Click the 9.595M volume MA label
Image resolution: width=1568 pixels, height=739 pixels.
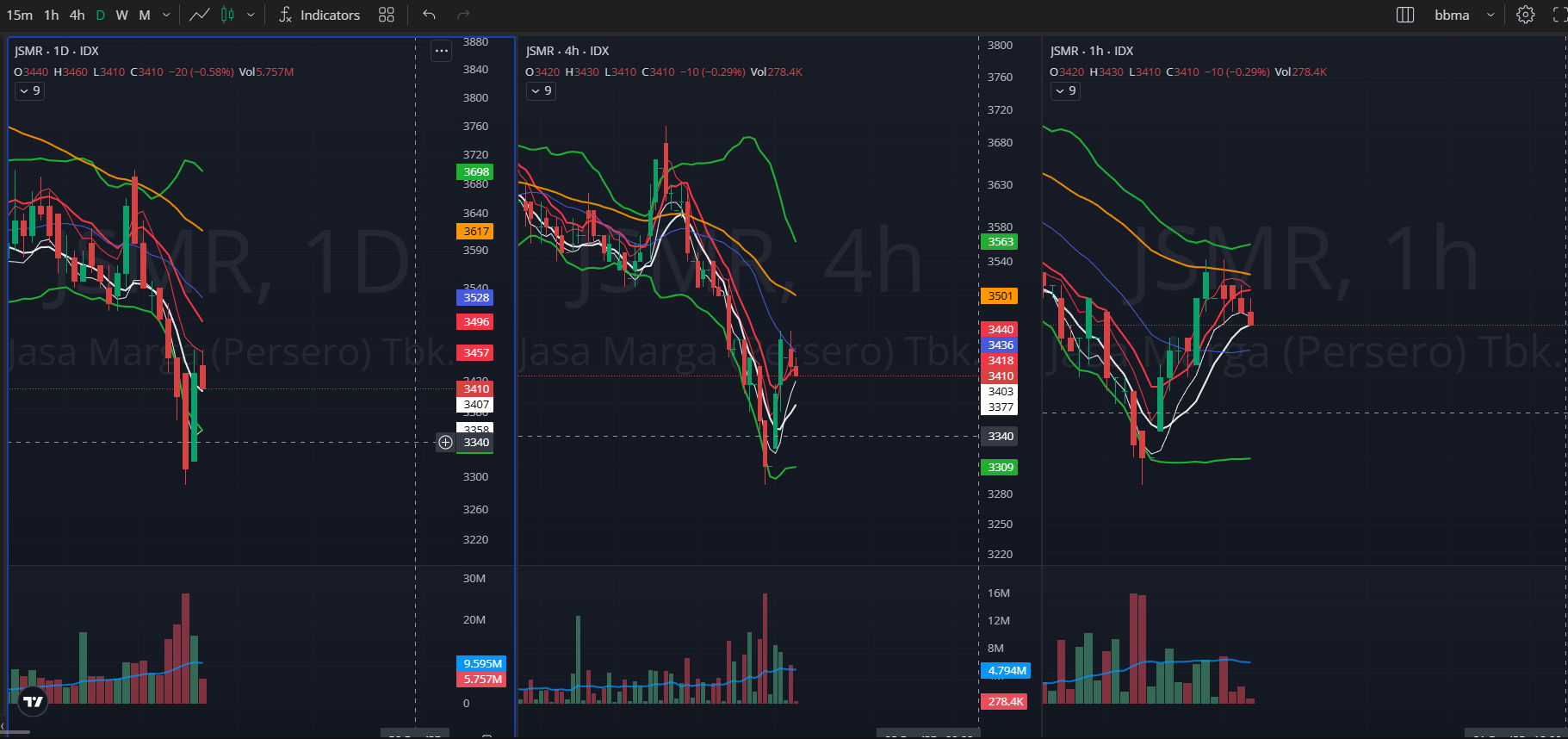481,663
